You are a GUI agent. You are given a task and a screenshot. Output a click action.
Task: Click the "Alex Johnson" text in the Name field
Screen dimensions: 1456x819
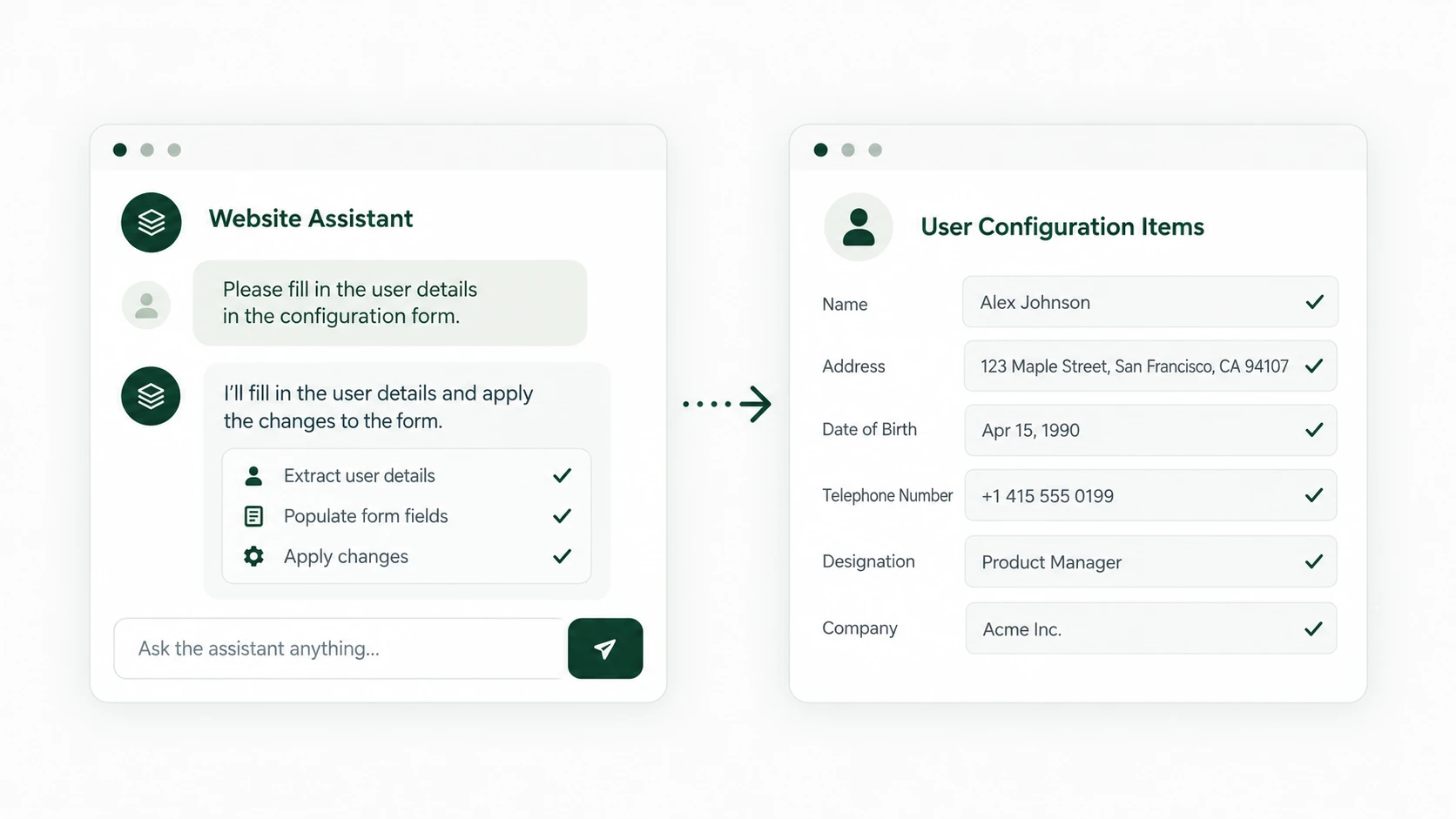click(1035, 302)
